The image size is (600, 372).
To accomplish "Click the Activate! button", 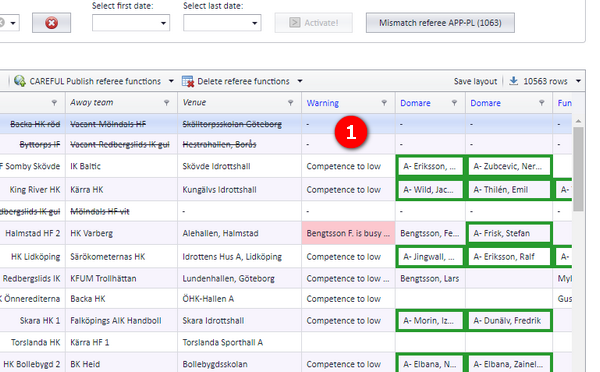I will click(x=313, y=23).
